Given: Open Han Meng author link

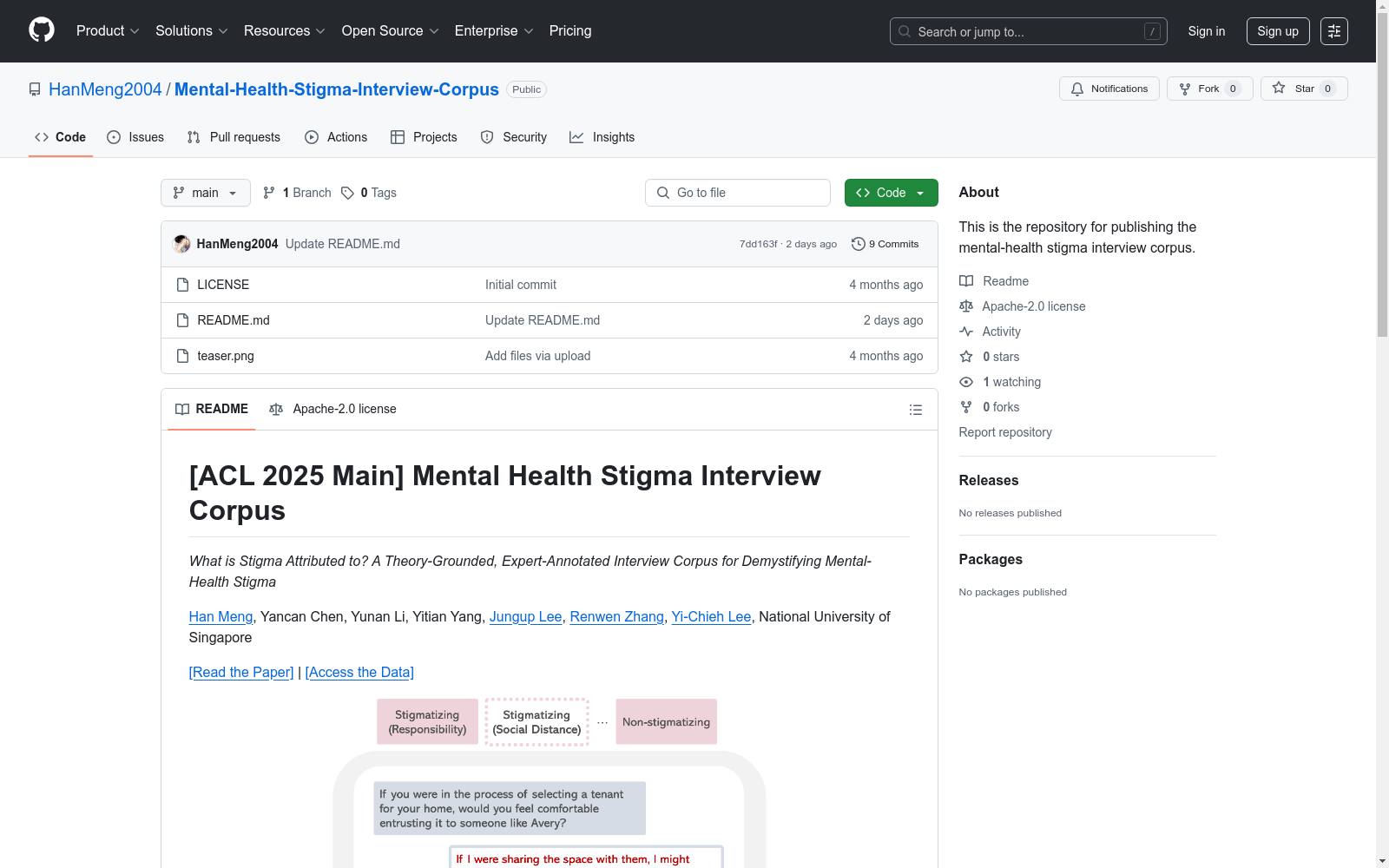Looking at the screenshot, I should tap(221, 616).
